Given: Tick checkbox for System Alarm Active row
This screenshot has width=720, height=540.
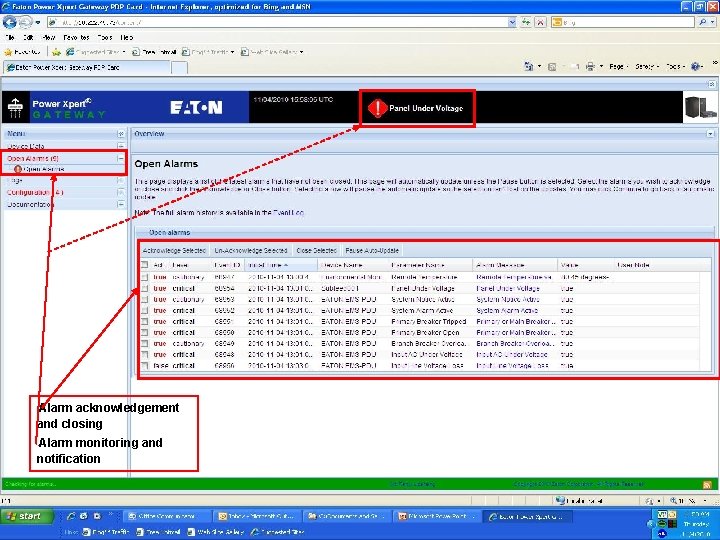Looking at the screenshot, I should [145, 310].
